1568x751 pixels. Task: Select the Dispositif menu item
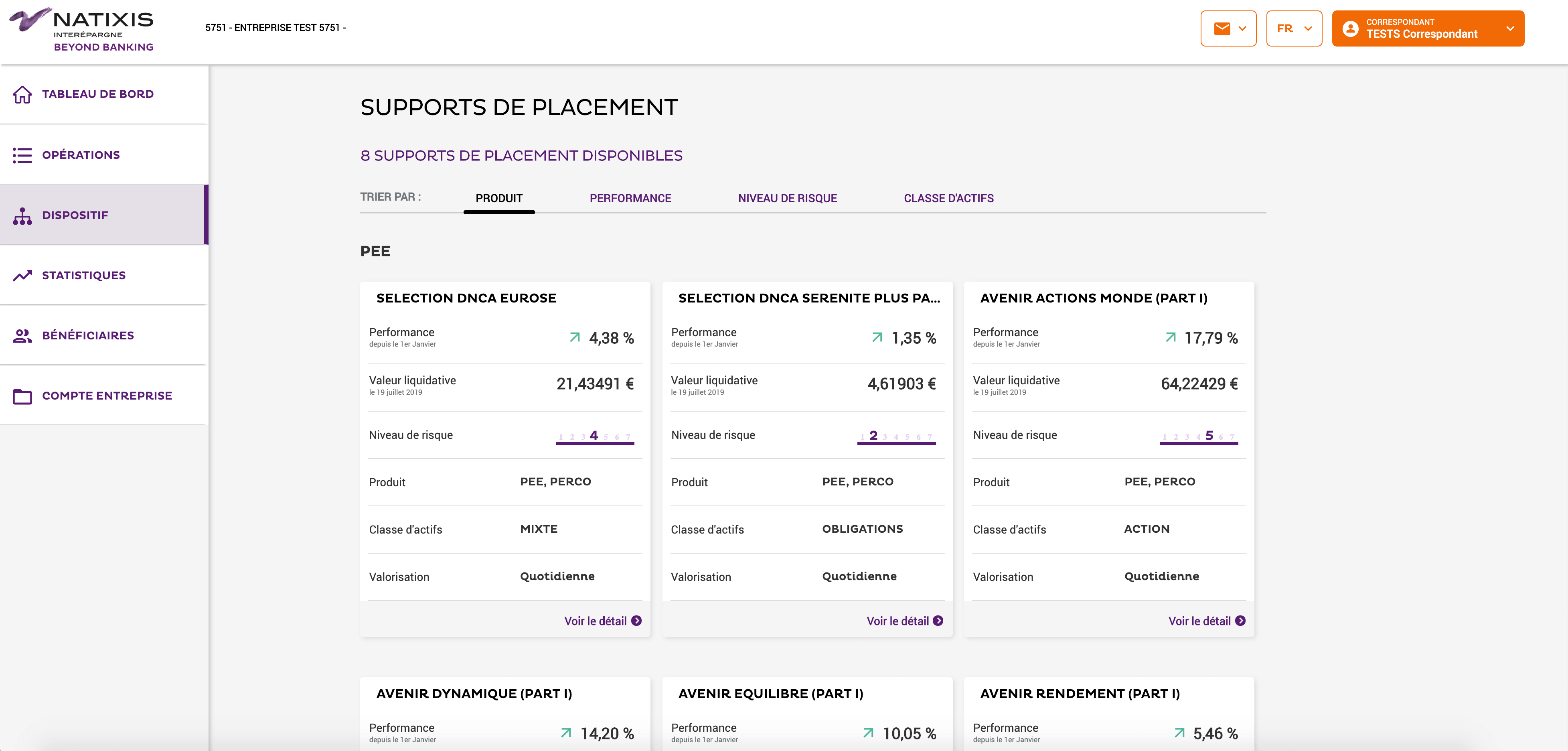point(104,215)
